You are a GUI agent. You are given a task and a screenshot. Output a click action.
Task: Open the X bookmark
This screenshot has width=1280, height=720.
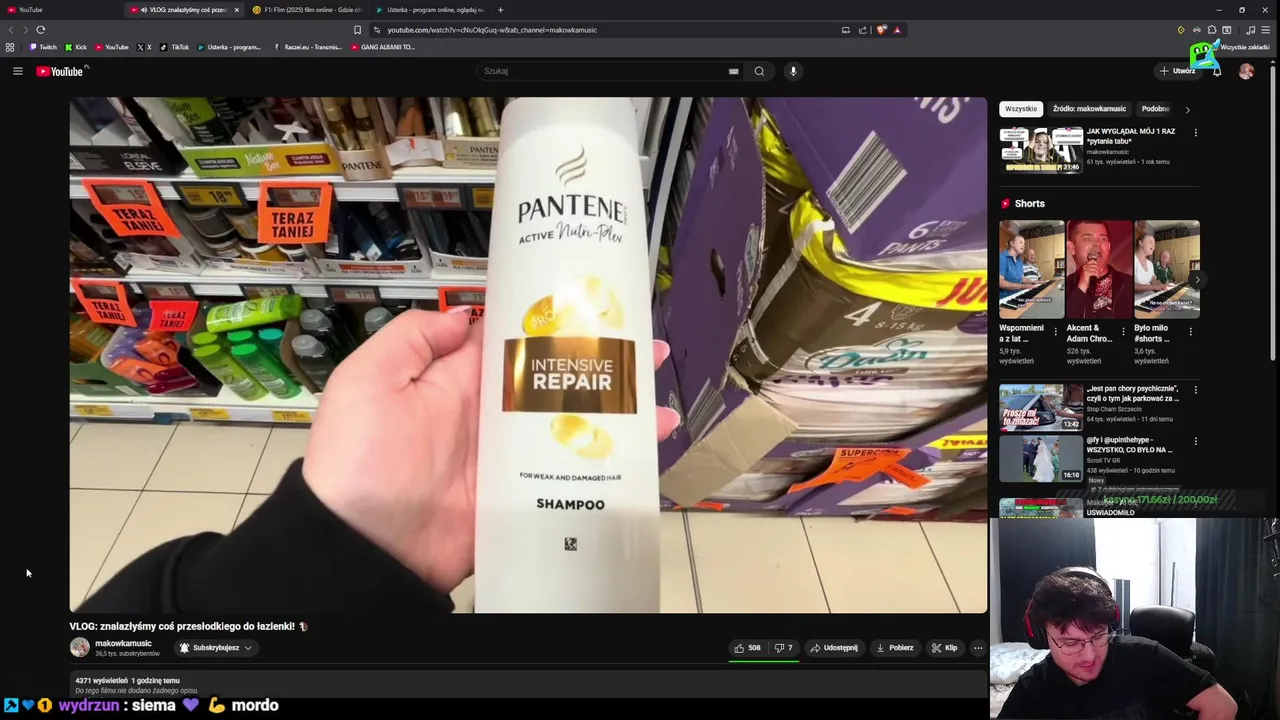(144, 47)
